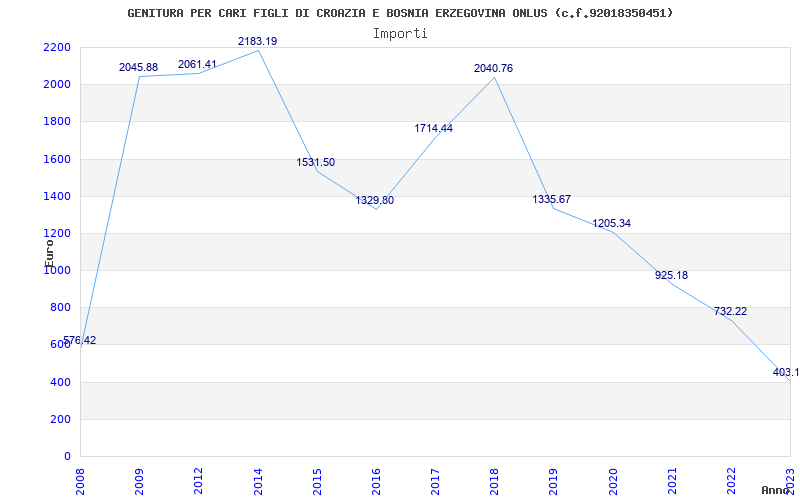
Task: Select the data label 576.42
Action: (x=79, y=340)
